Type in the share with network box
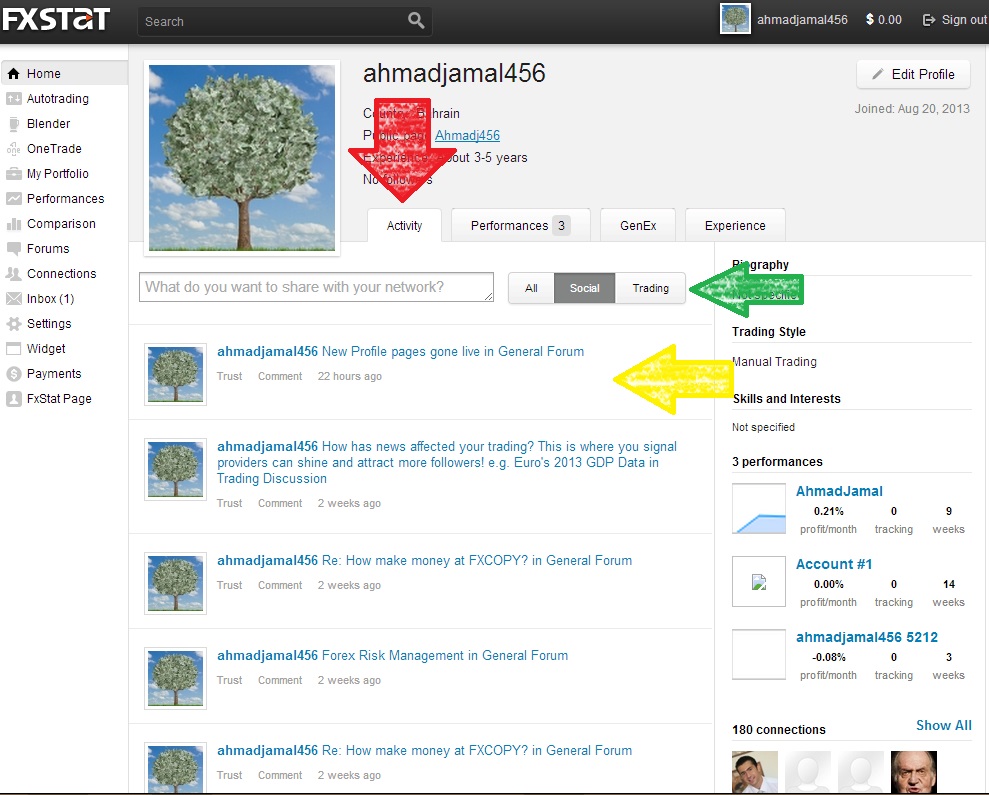989x795 pixels. click(316, 287)
